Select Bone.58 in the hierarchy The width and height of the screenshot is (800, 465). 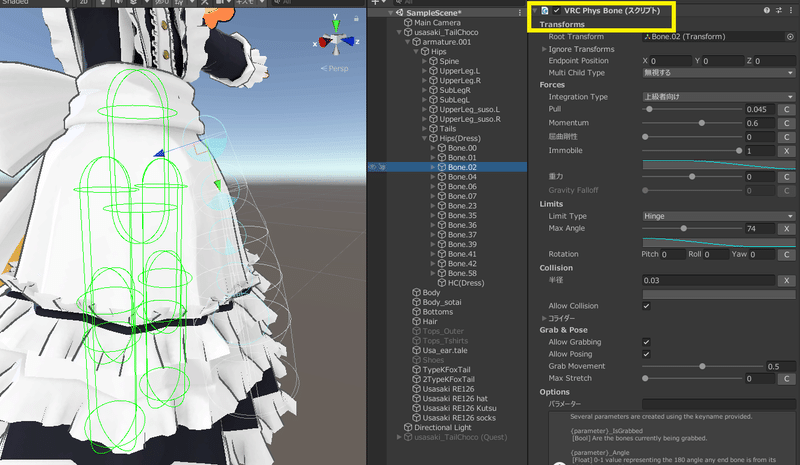coord(462,273)
